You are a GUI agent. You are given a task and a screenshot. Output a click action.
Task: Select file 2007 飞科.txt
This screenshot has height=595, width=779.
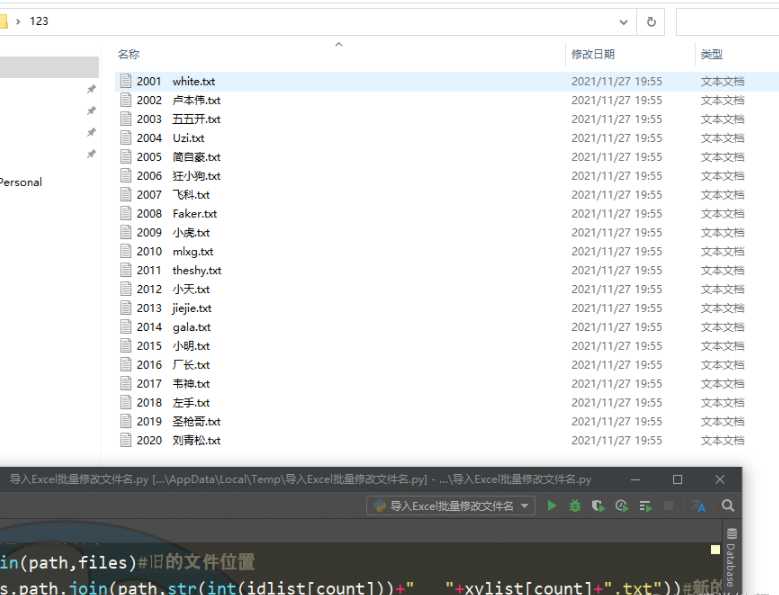pos(173,195)
